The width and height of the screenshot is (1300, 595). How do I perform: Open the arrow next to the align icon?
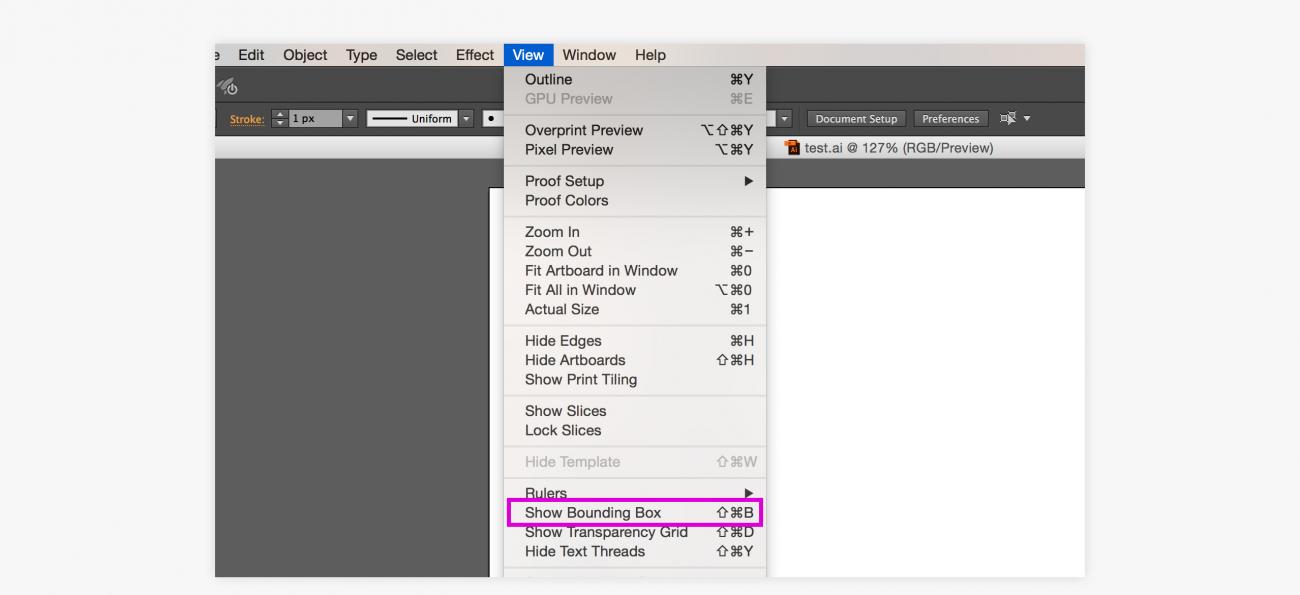pos(1026,118)
